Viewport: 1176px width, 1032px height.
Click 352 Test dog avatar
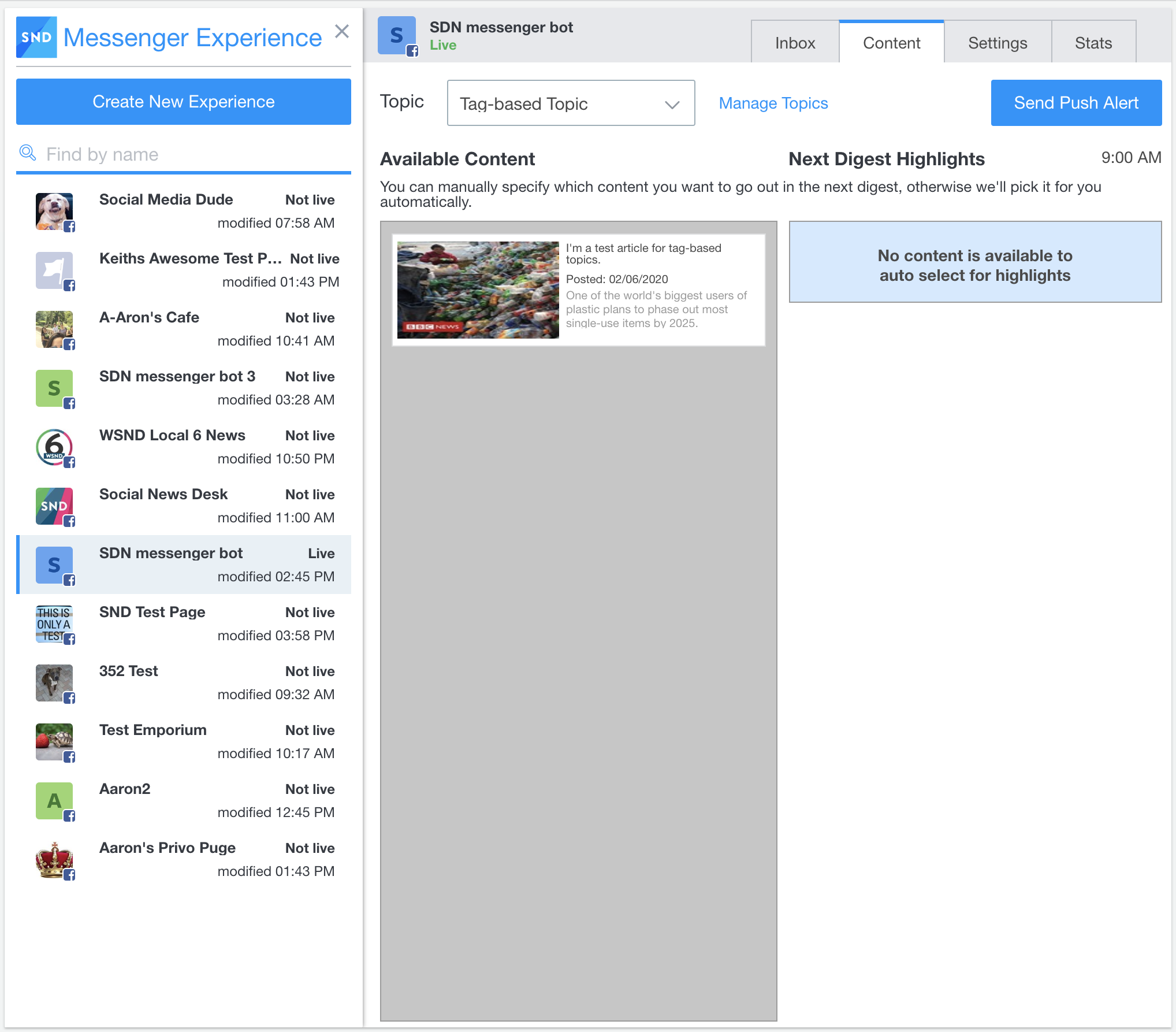click(x=54, y=683)
